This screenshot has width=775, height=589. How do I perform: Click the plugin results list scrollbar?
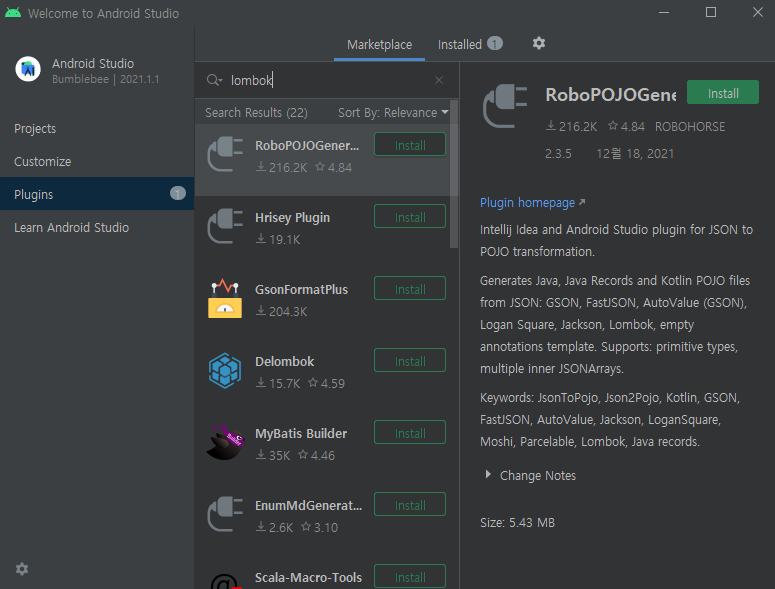[454, 173]
